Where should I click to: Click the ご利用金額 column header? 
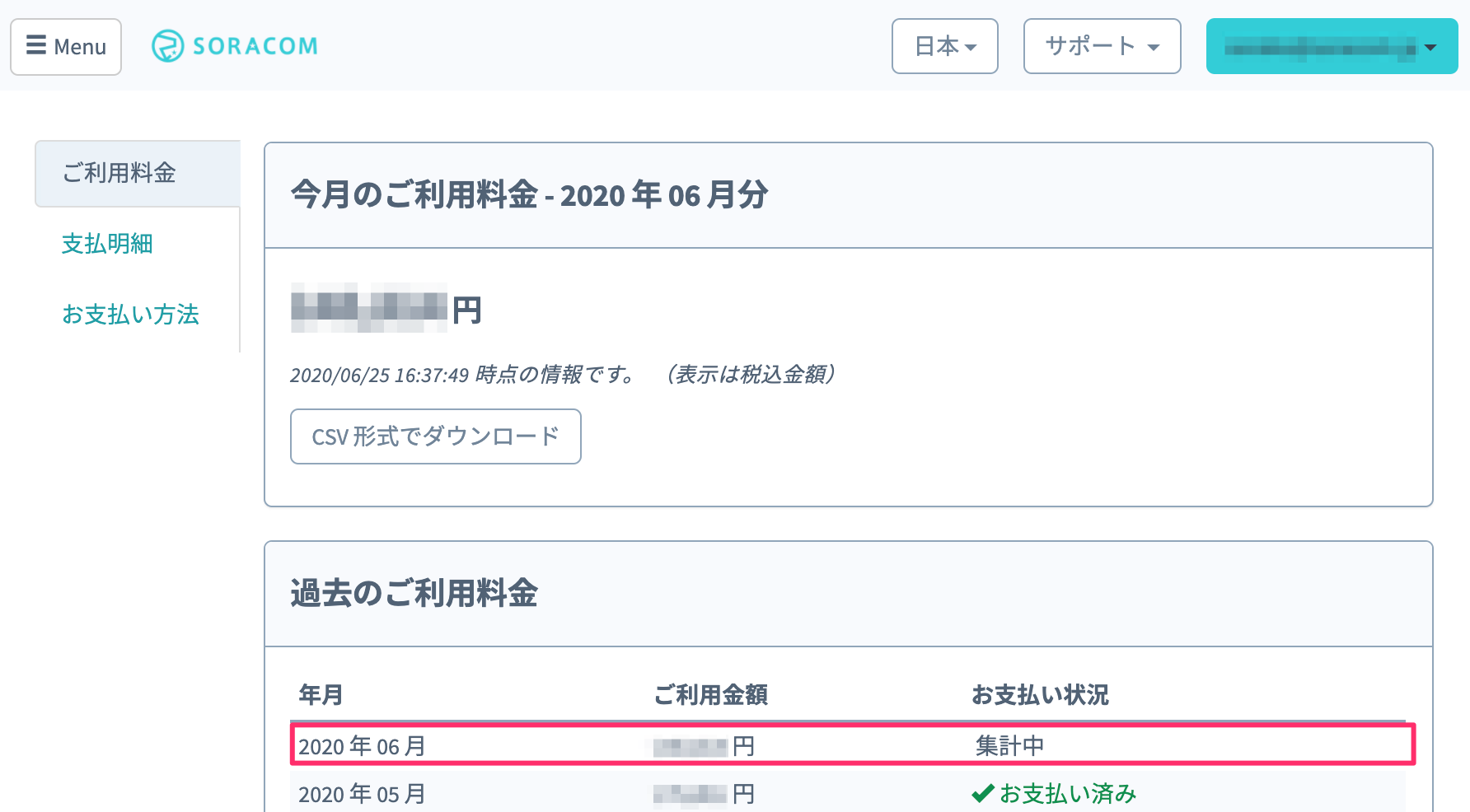(x=710, y=695)
